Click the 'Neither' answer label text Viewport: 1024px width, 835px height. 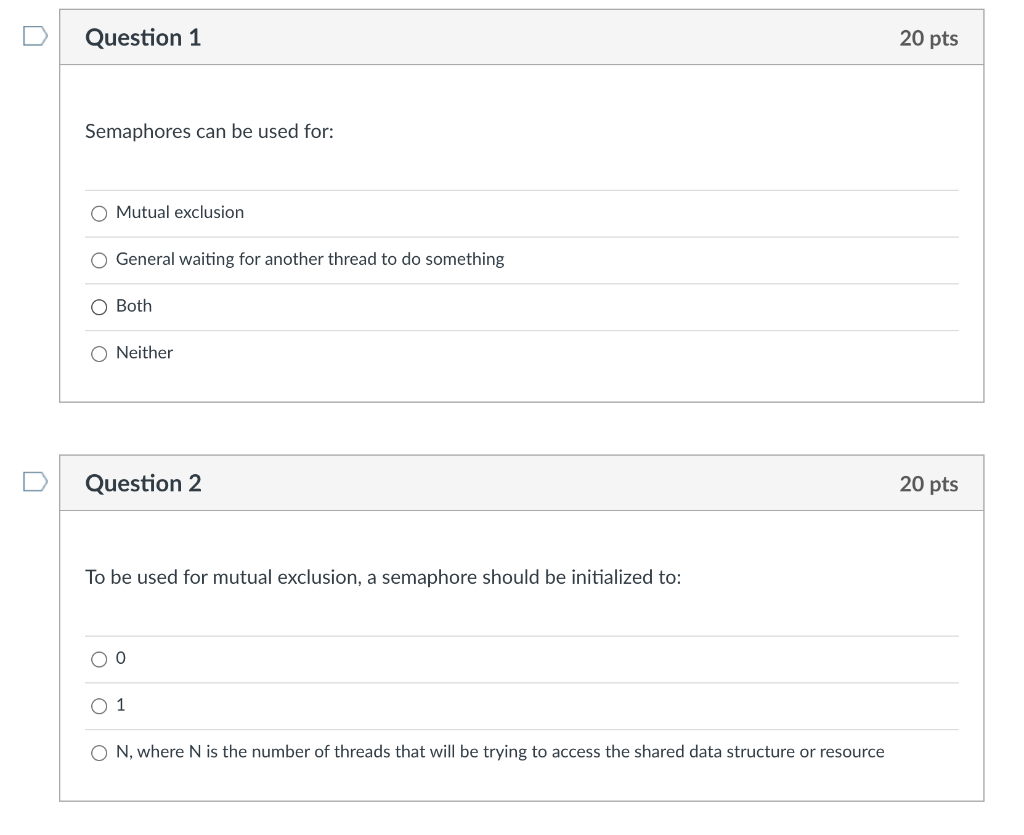coord(144,352)
